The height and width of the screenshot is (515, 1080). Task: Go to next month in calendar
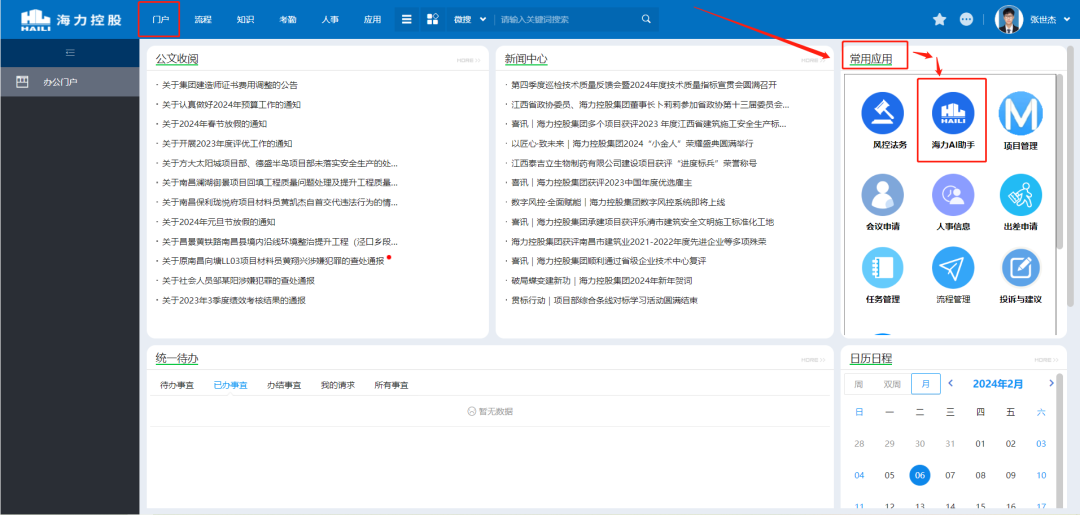[x=1051, y=383]
